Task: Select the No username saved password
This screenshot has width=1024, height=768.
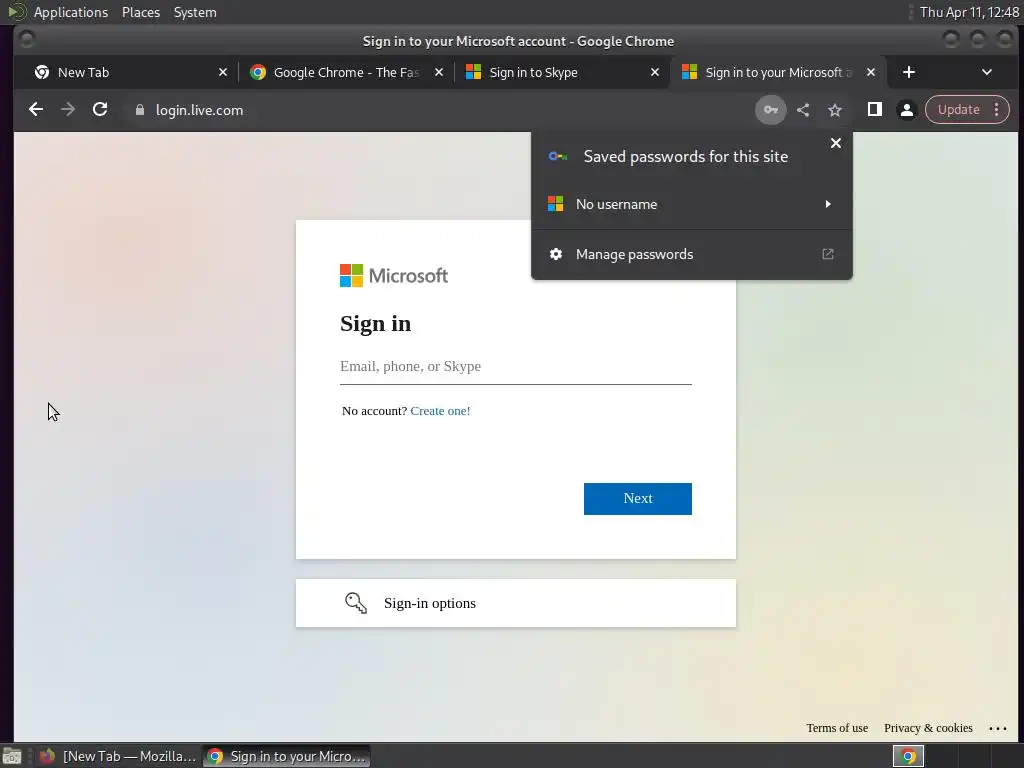Action: (692, 204)
